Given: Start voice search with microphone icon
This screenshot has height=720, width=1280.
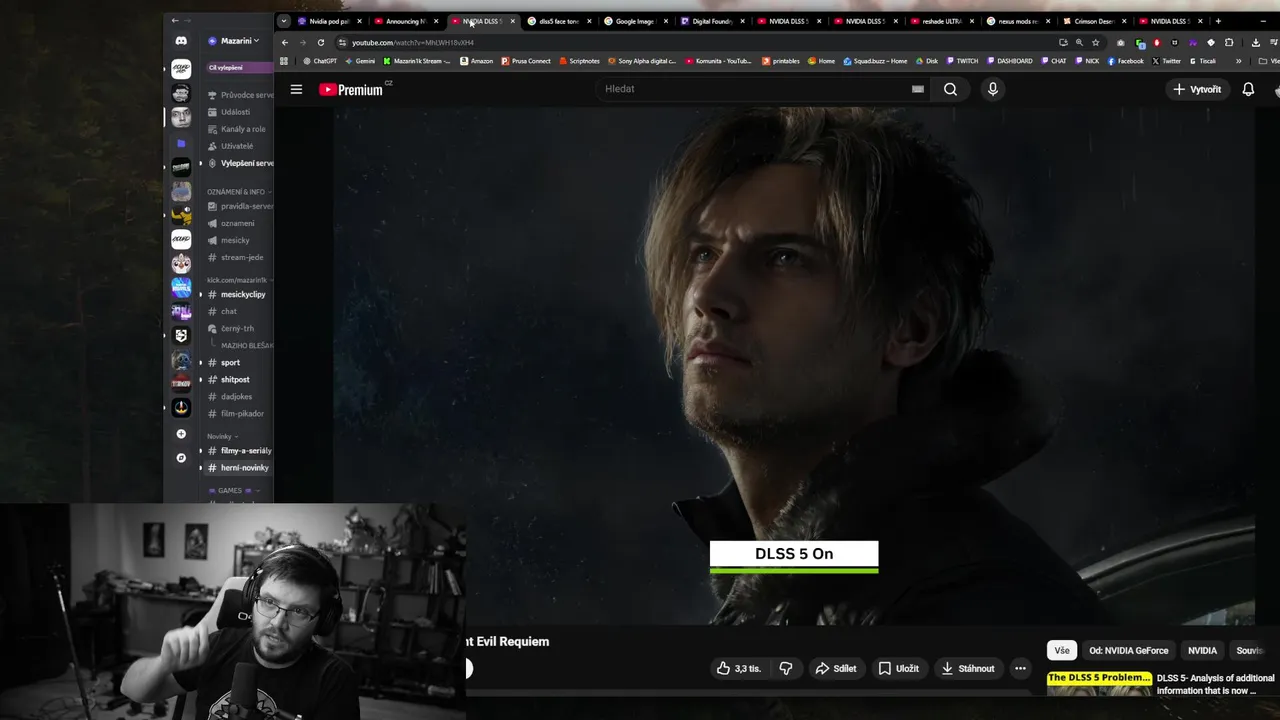Looking at the screenshot, I should tap(992, 89).
